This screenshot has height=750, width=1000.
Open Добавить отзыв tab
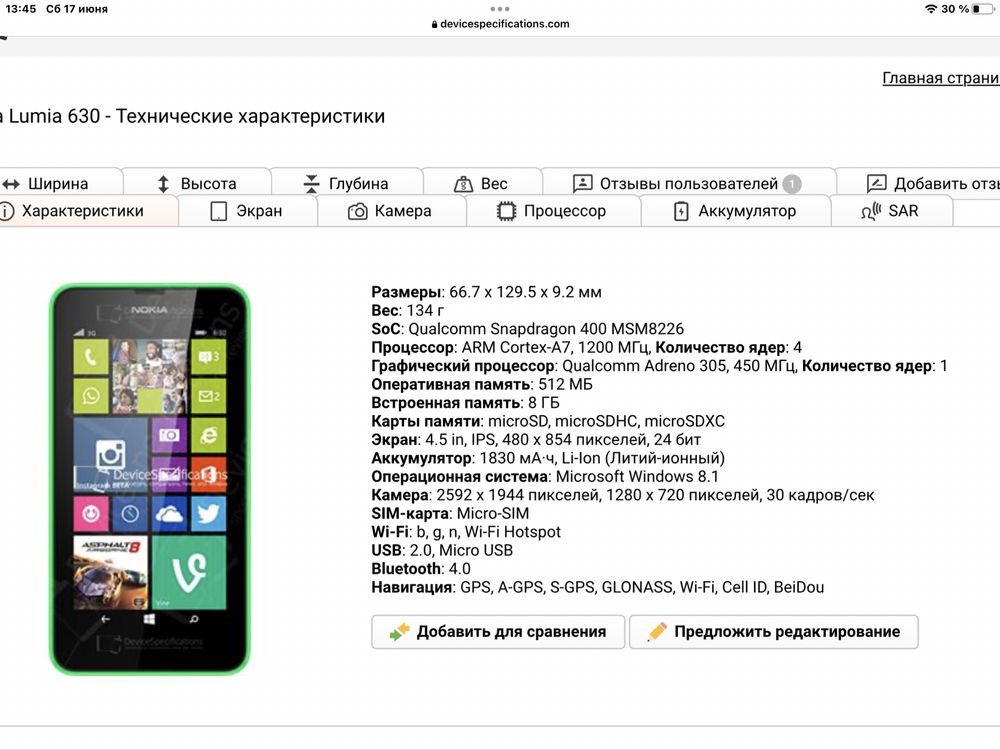(918, 184)
